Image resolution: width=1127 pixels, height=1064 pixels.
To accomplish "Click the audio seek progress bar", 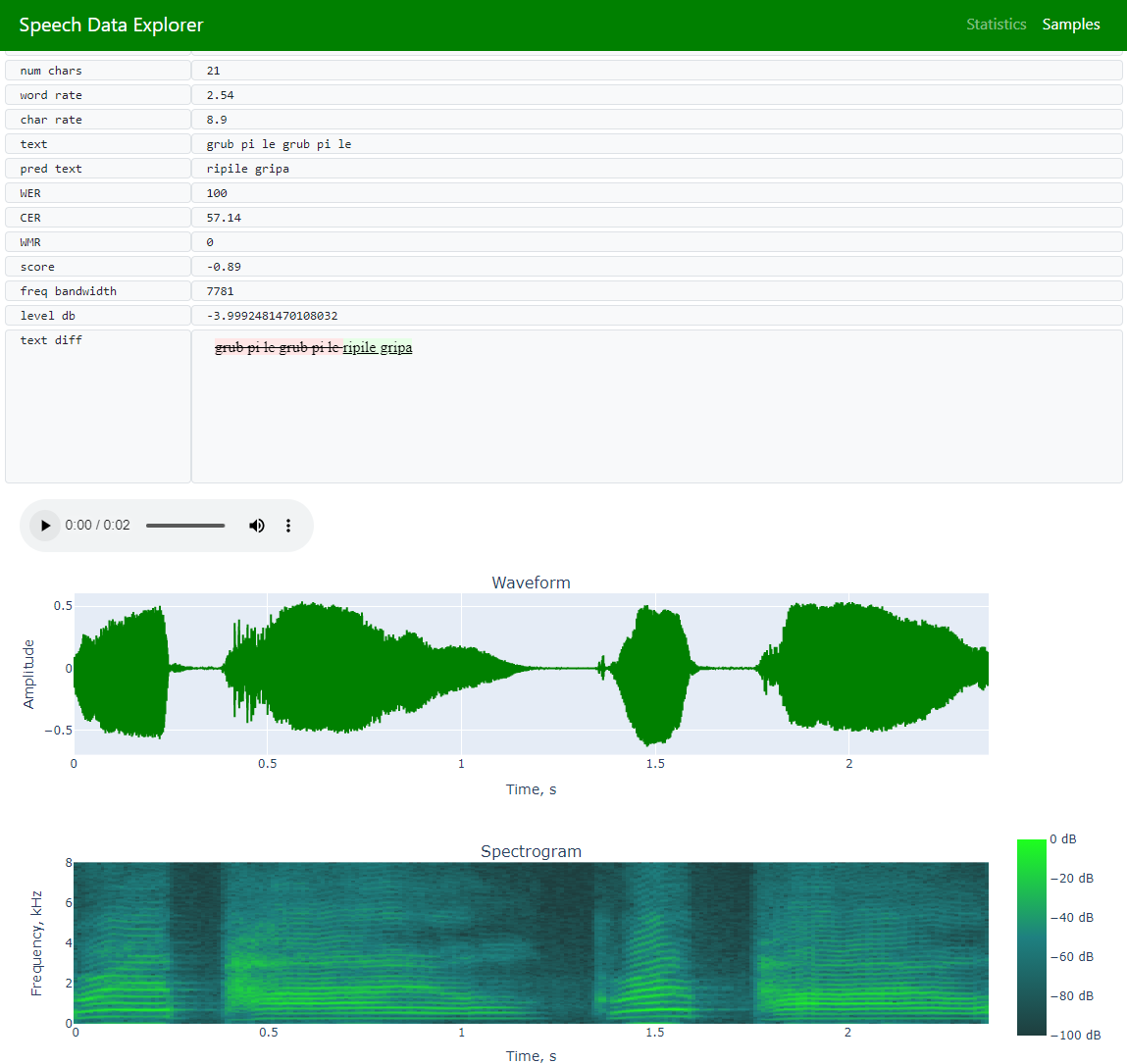I will 185,526.
